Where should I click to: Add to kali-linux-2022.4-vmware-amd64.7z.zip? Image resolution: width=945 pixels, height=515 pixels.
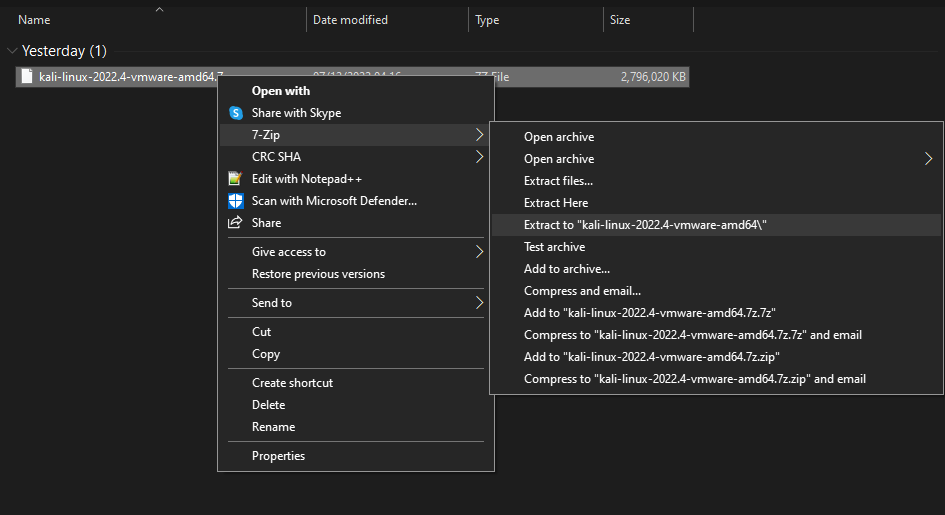click(x=716, y=357)
